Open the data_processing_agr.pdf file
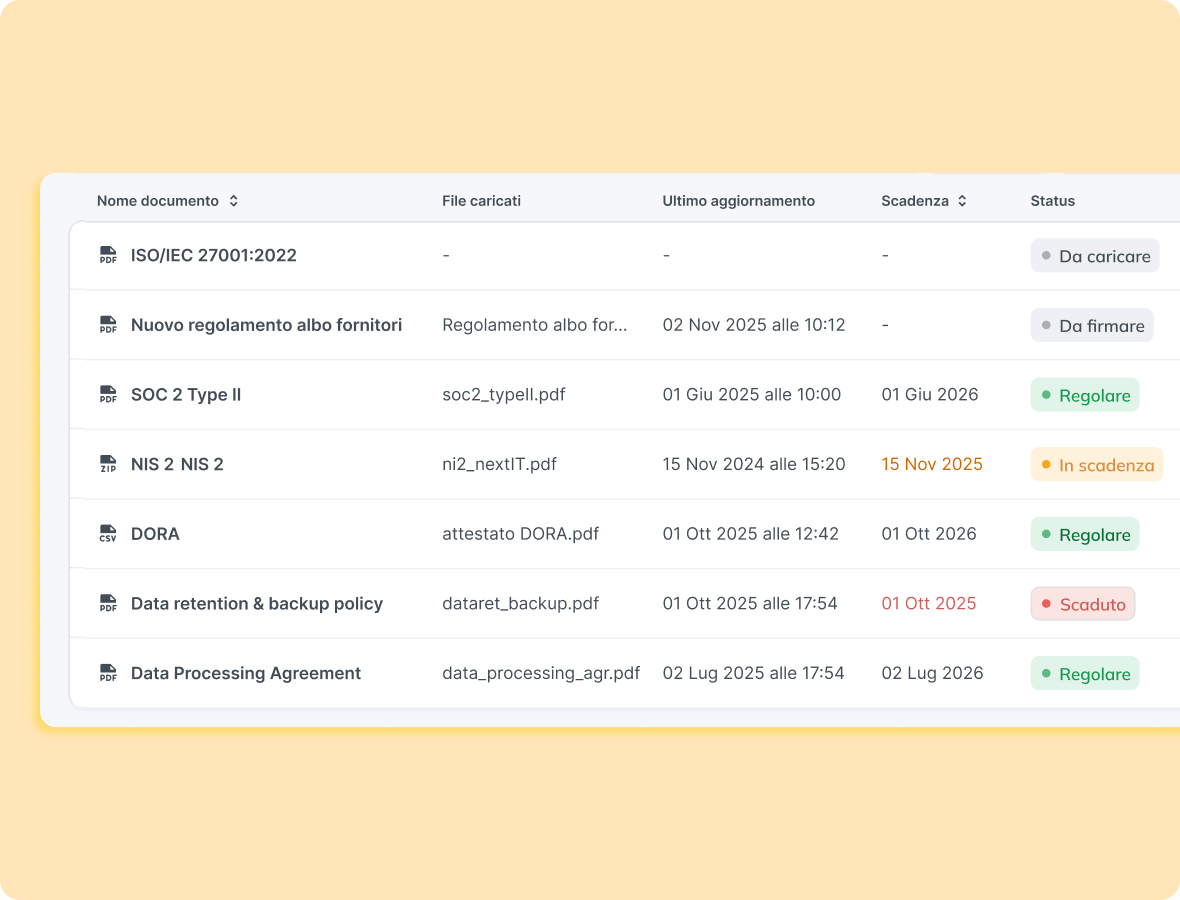 pyautogui.click(x=541, y=673)
